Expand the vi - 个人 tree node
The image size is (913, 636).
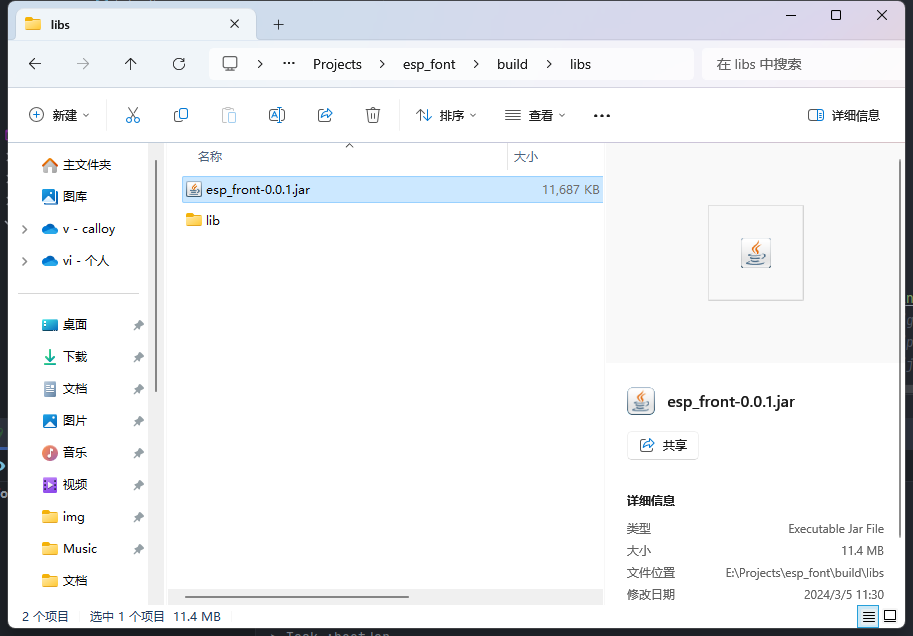click(24, 262)
